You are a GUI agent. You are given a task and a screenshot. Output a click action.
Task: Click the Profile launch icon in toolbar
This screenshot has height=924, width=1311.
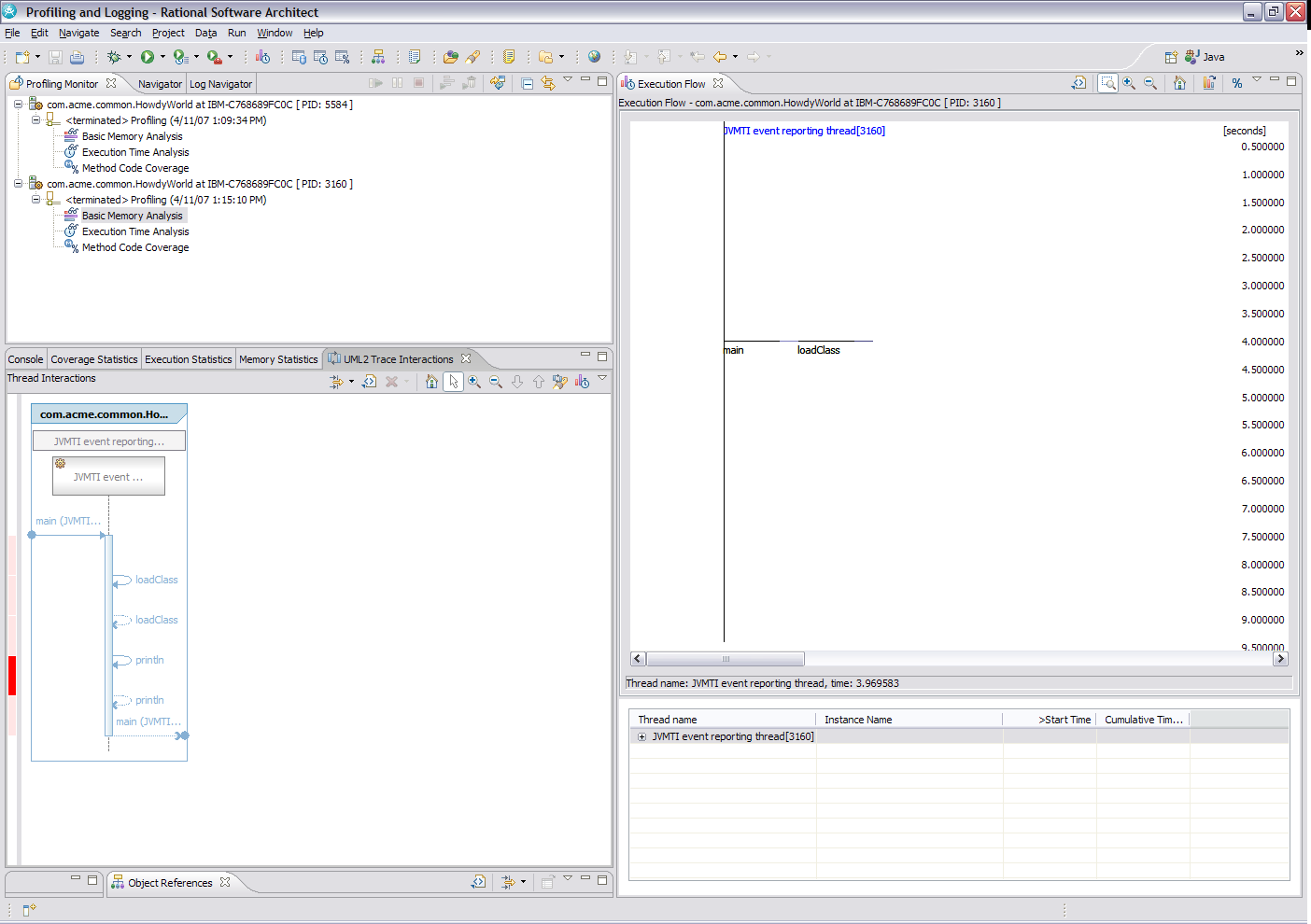click(181, 57)
